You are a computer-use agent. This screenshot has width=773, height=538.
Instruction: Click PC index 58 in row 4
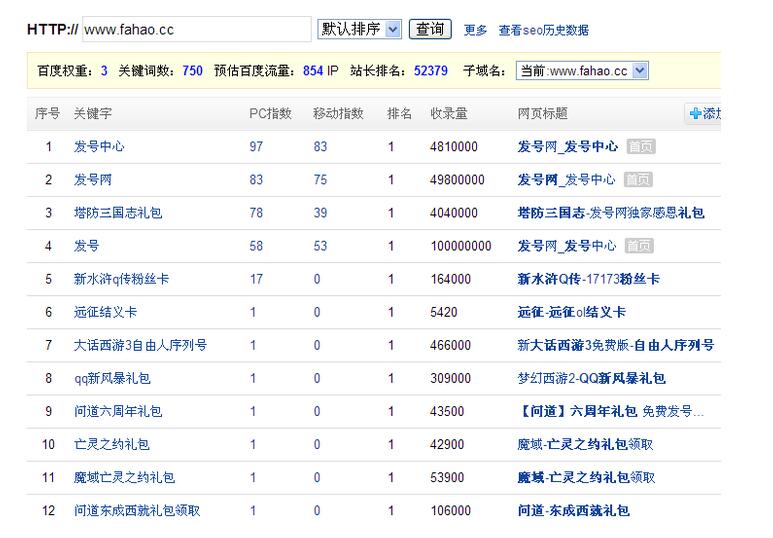[256, 246]
